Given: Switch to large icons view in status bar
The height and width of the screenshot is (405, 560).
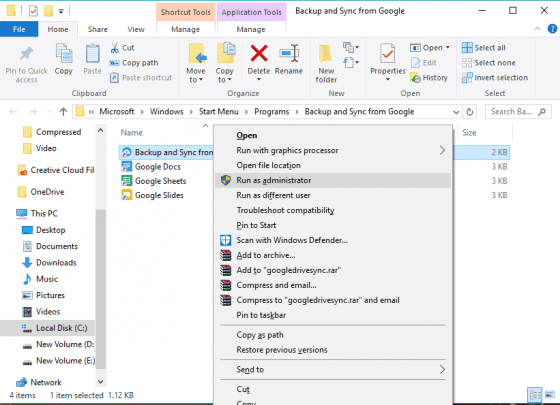Looking at the screenshot, I should 550,395.
